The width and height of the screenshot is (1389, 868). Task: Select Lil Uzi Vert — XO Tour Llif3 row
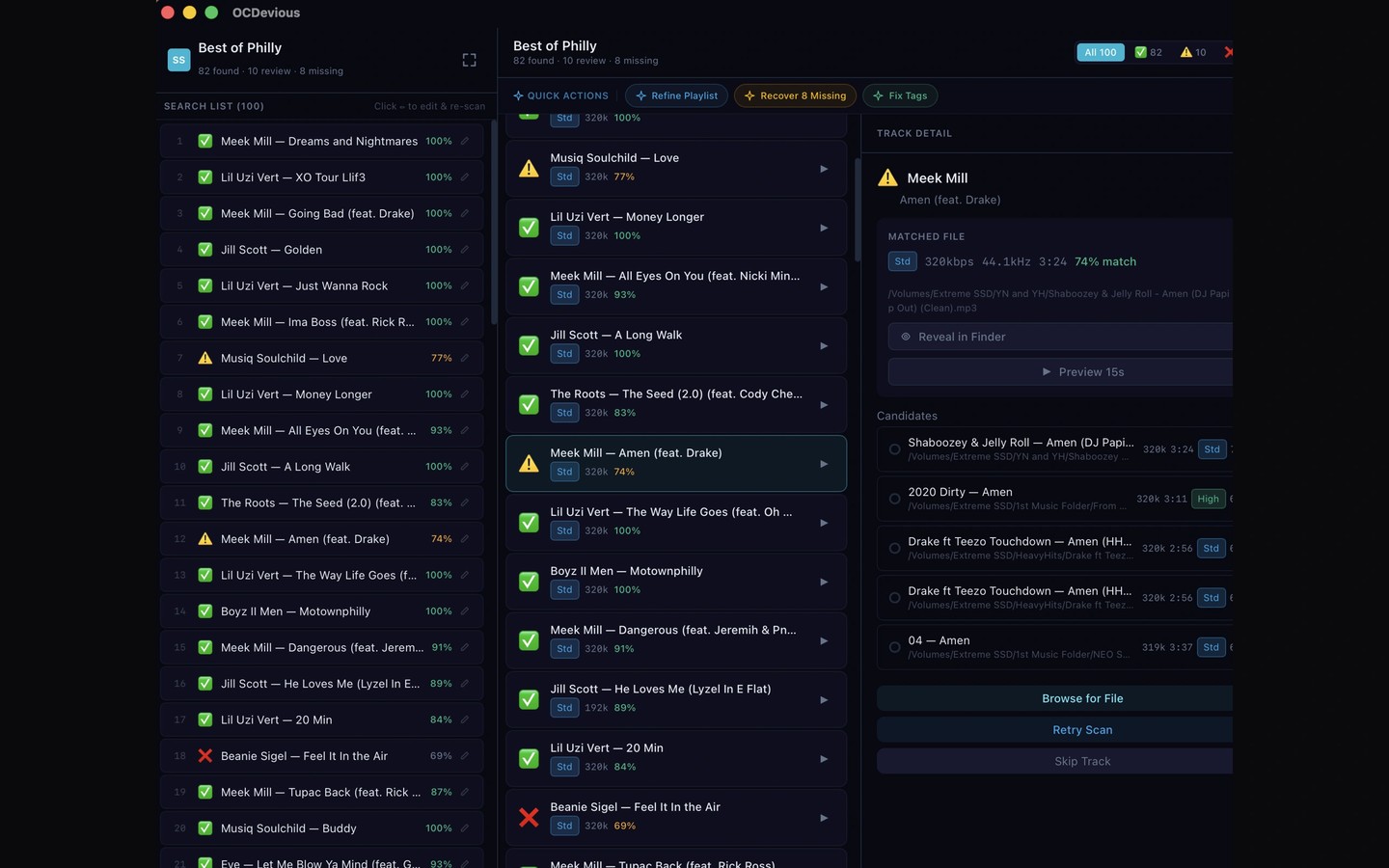coord(321,177)
